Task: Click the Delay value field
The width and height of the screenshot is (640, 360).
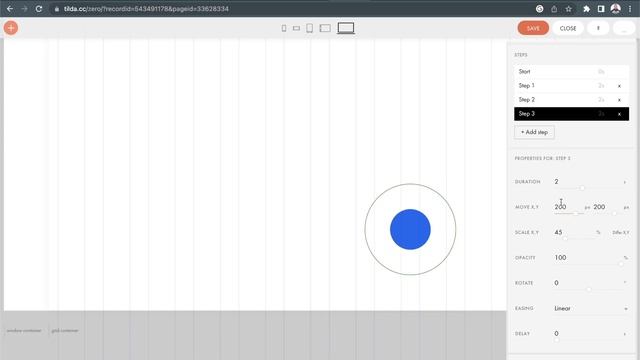Action: click(x=587, y=333)
